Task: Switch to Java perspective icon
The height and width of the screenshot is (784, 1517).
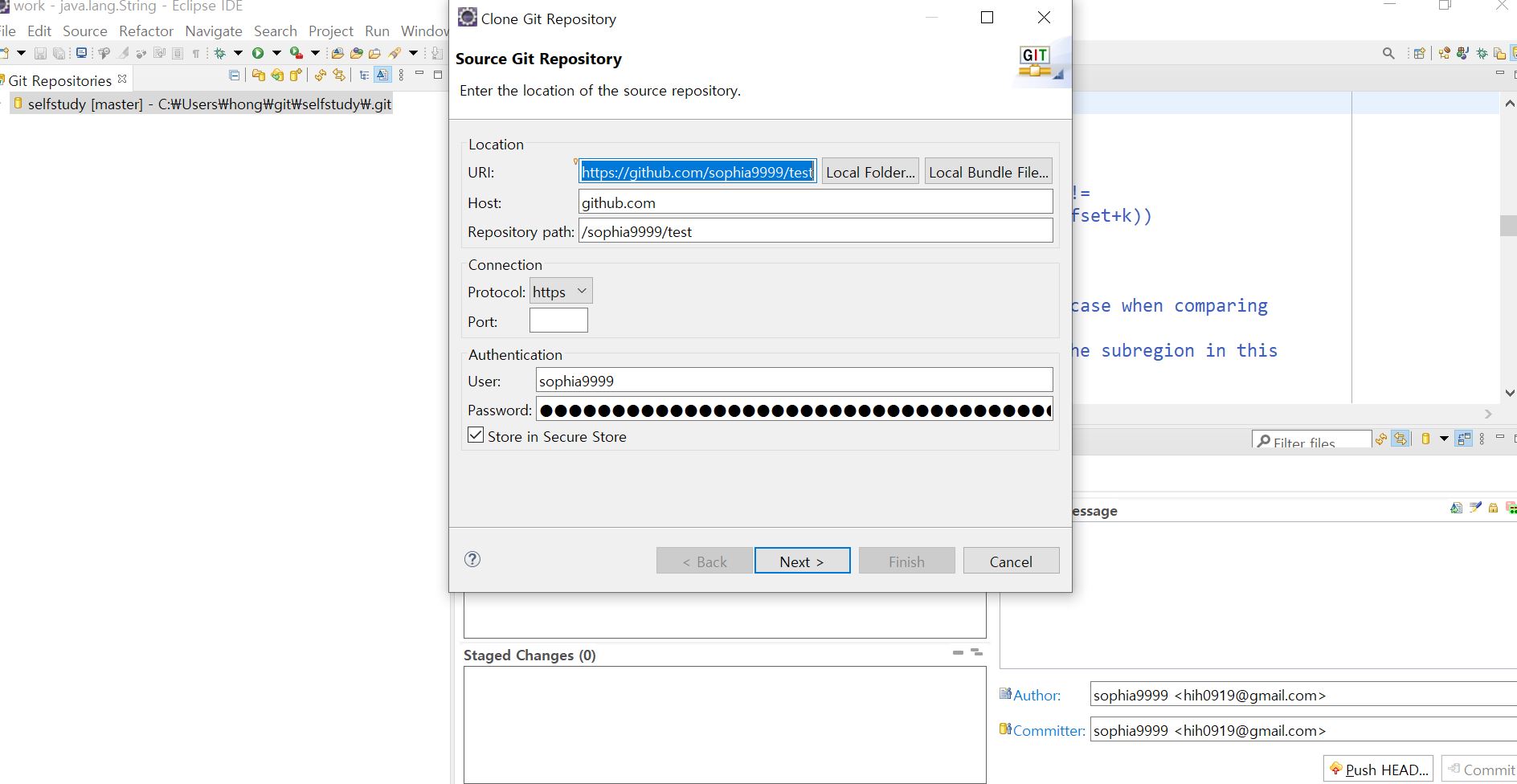Action: [1462, 53]
